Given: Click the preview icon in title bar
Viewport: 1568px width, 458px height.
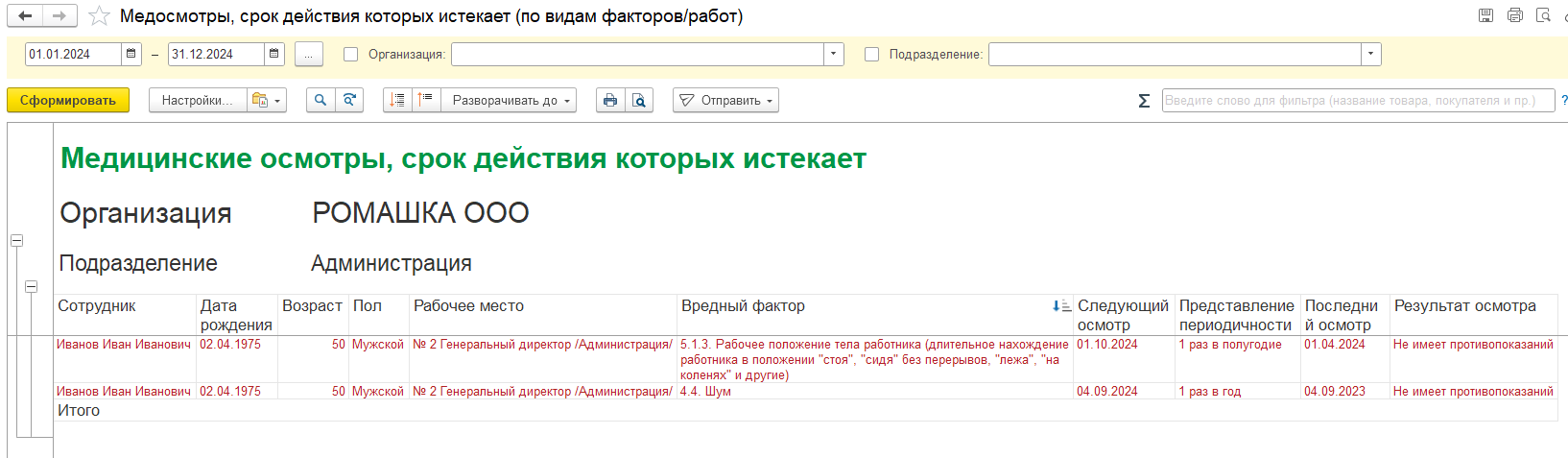Looking at the screenshot, I should [x=1543, y=15].
